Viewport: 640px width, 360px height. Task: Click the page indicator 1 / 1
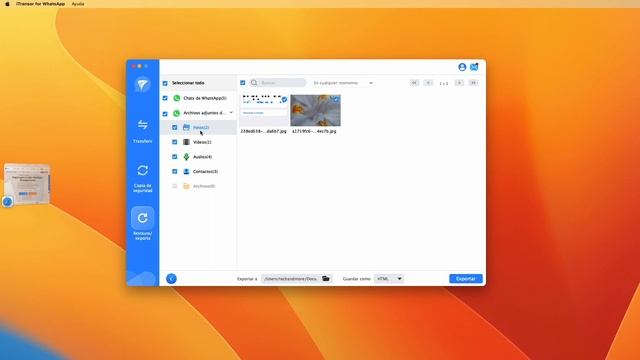point(444,83)
